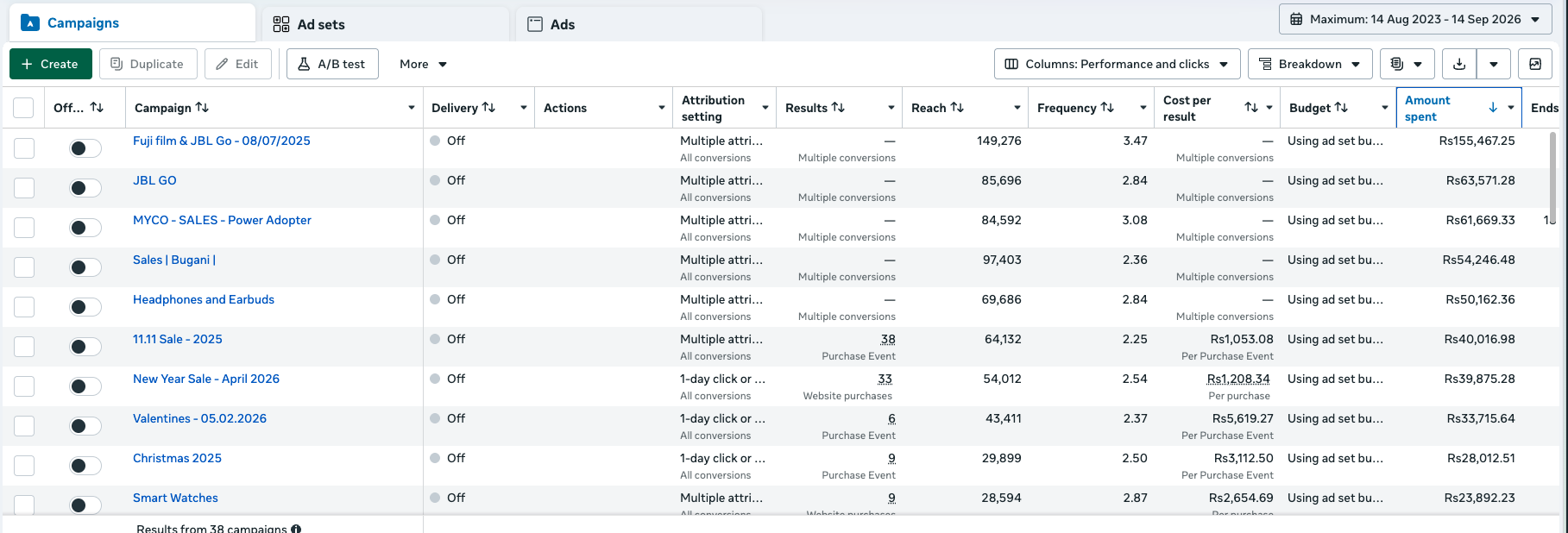This screenshot has height=533, width=1568.
Task: Click reach value 149,276
Action: point(999,141)
